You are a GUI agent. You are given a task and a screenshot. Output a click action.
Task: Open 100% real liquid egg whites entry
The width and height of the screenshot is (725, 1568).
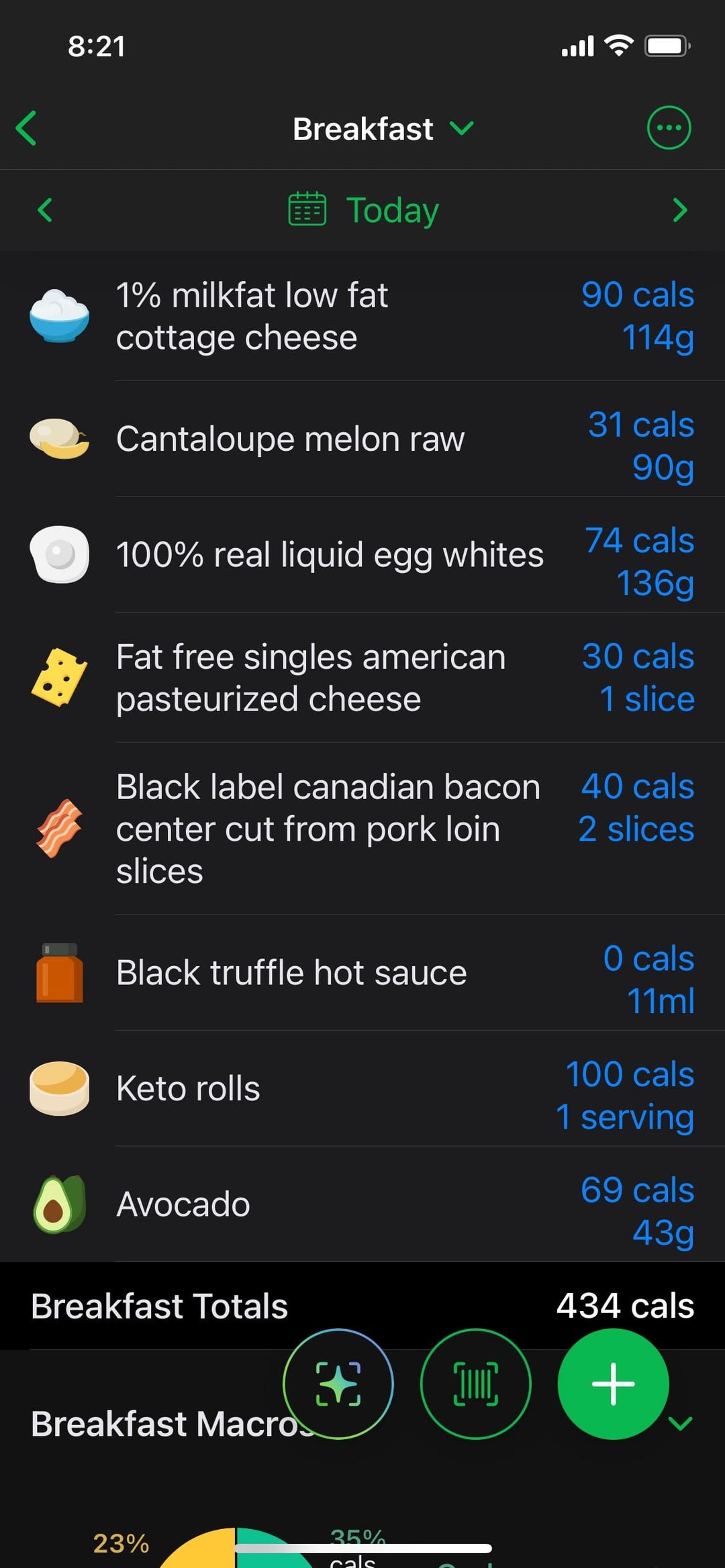(x=330, y=555)
